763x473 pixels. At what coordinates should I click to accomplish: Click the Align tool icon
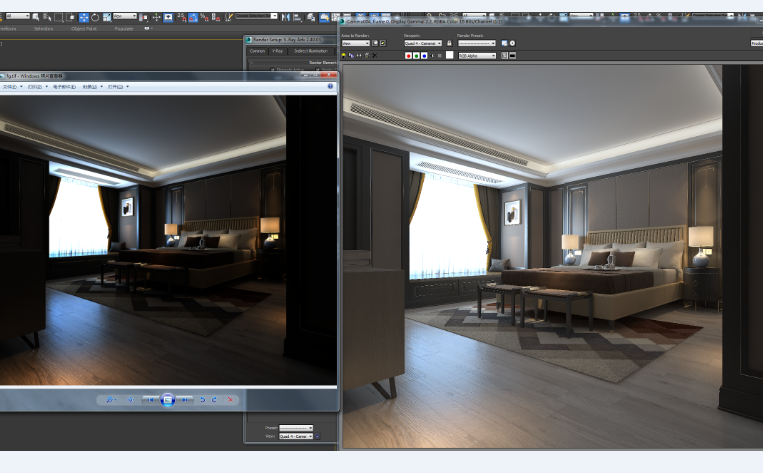click(x=297, y=18)
